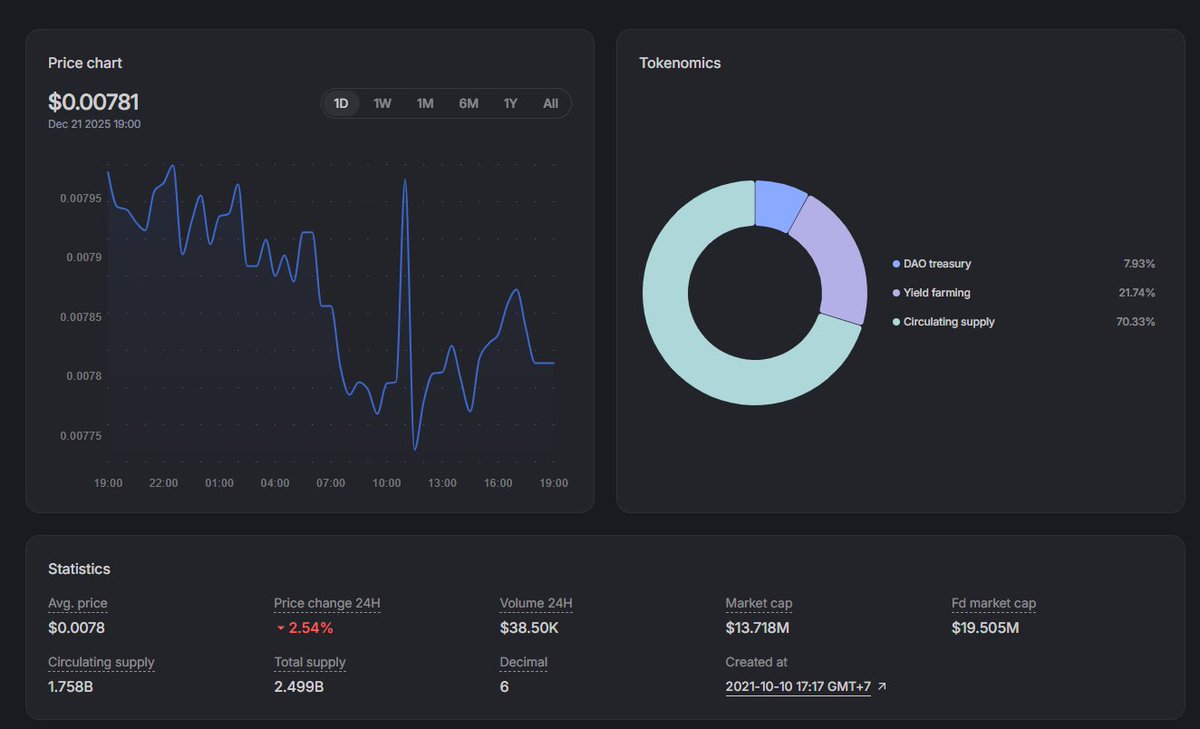Image resolution: width=1200 pixels, height=729 pixels.
Task: Click the 04:00 x-axis label
Action: (x=275, y=483)
